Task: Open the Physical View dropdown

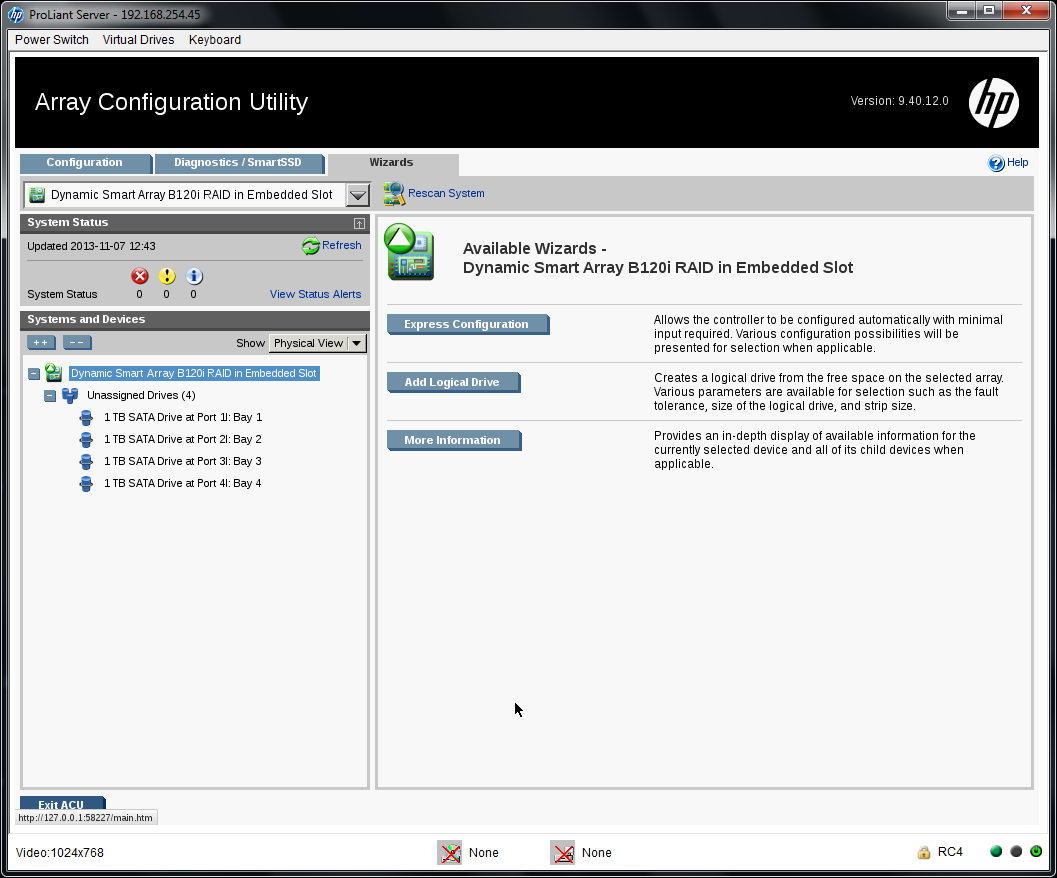Action: click(x=318, y=343)
